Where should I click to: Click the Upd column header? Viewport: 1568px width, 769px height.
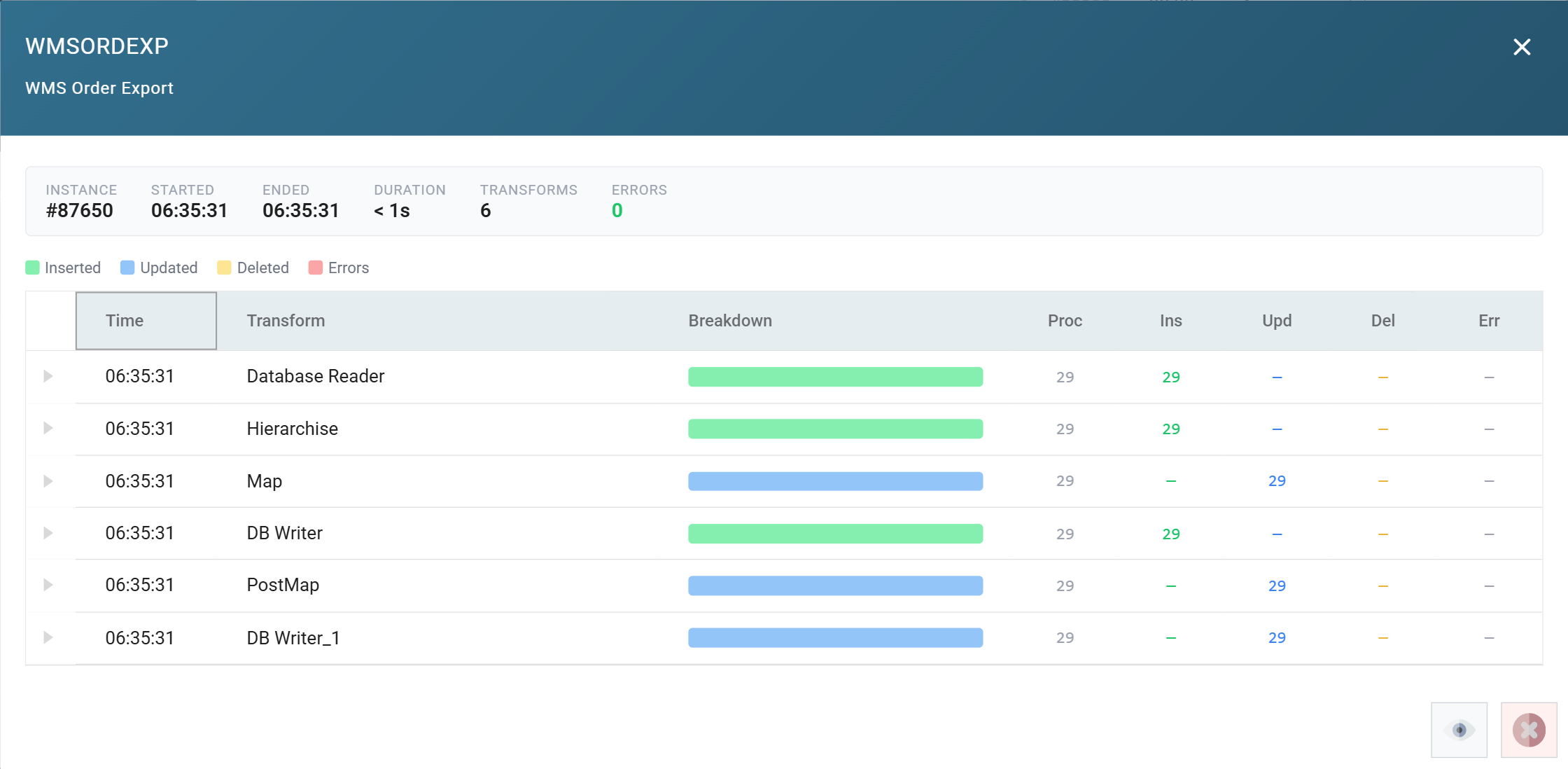pos(1277,321)
